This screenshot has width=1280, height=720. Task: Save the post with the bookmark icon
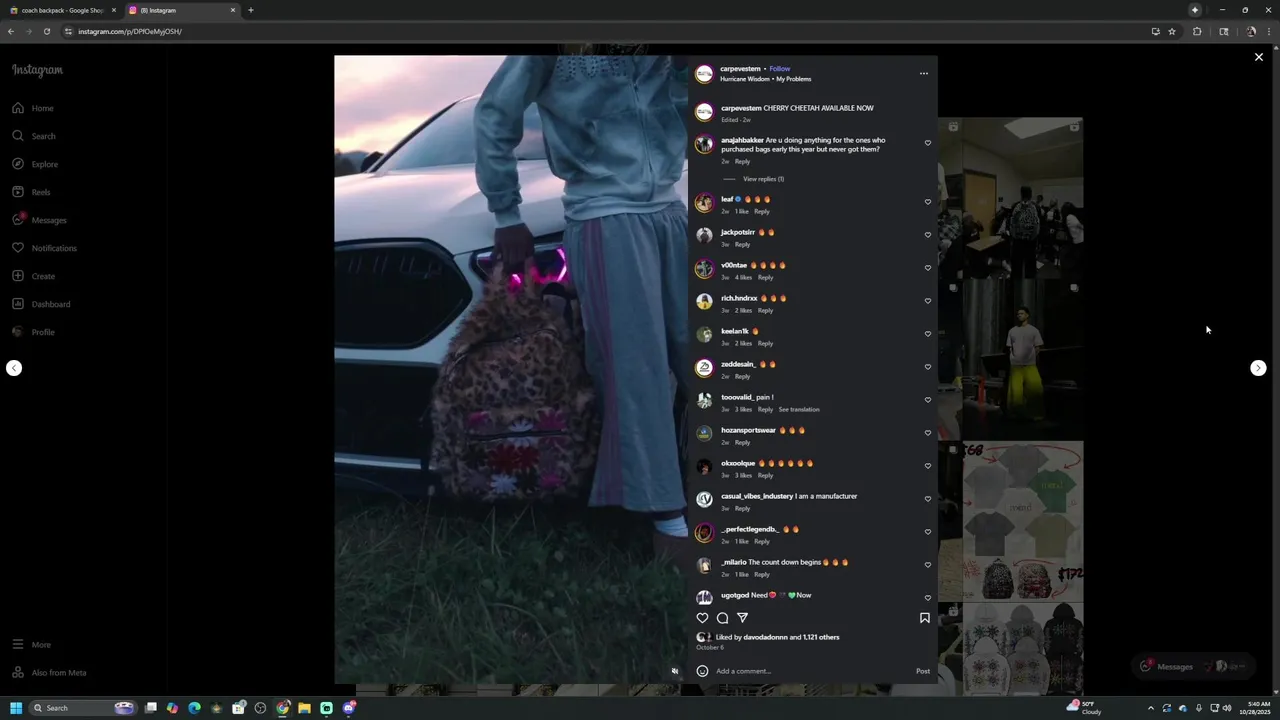coord(925,618)
